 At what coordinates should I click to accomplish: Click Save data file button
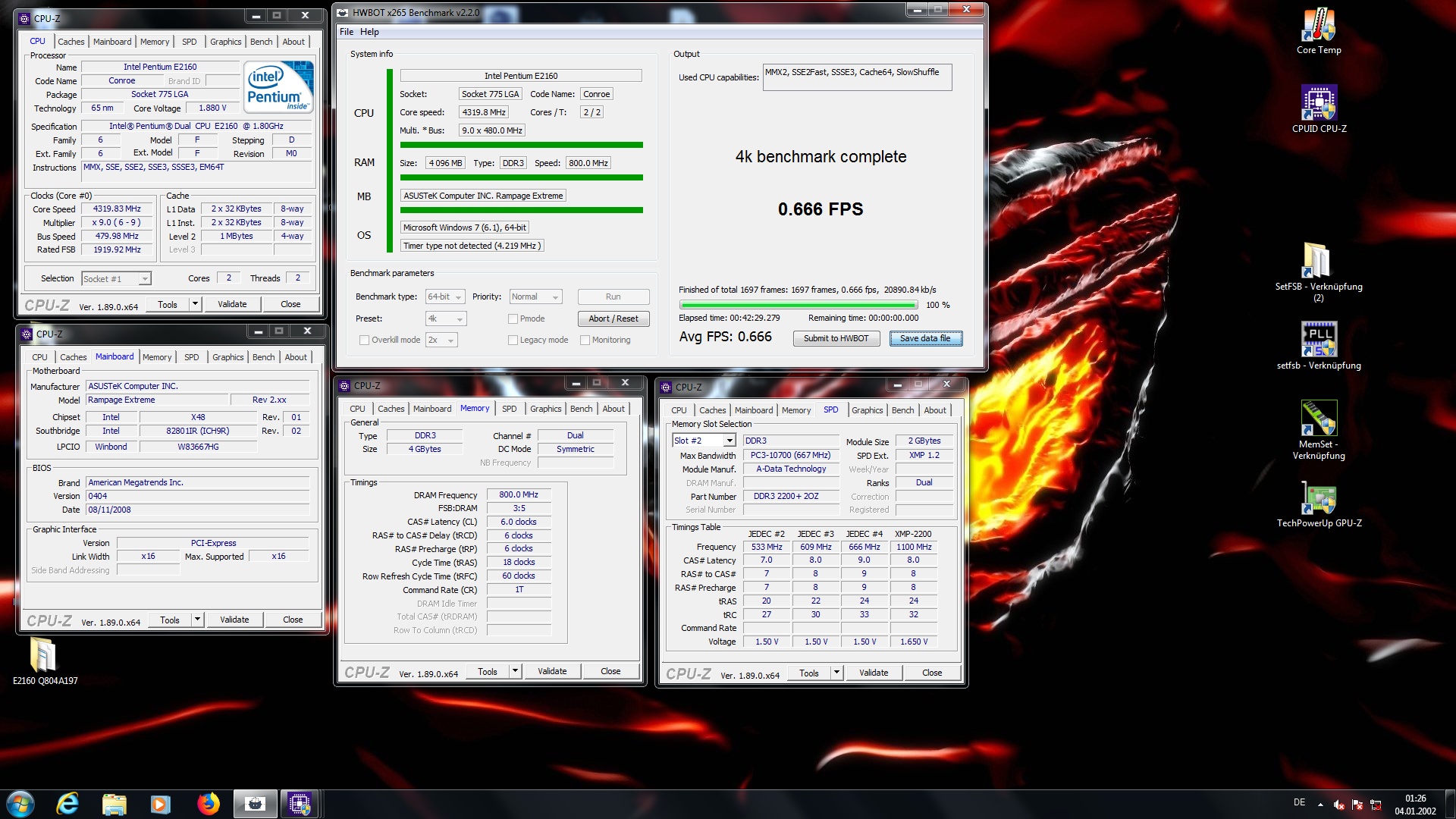click(x=925, y=338)
